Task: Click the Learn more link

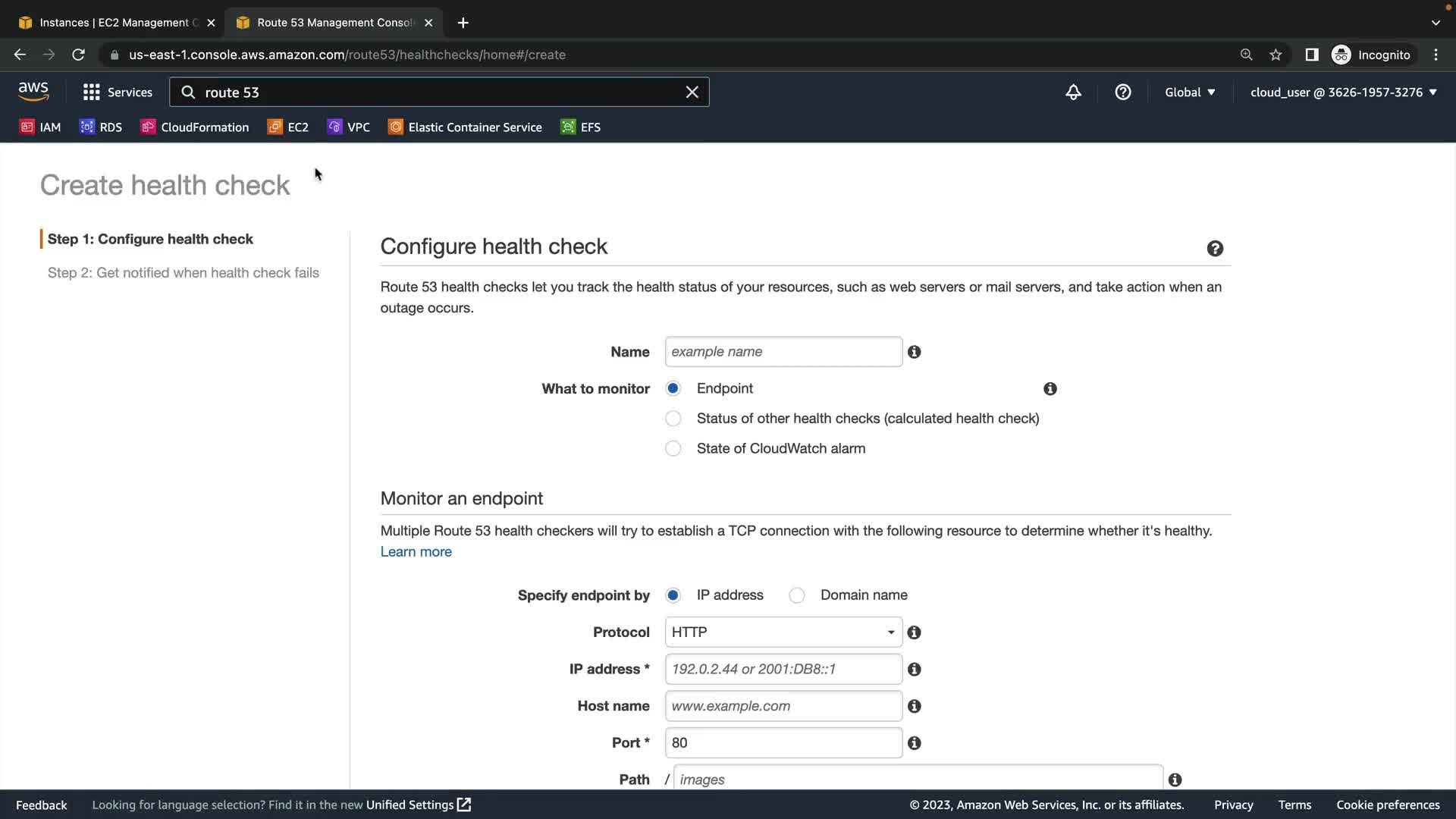Action: pos(416,552)
